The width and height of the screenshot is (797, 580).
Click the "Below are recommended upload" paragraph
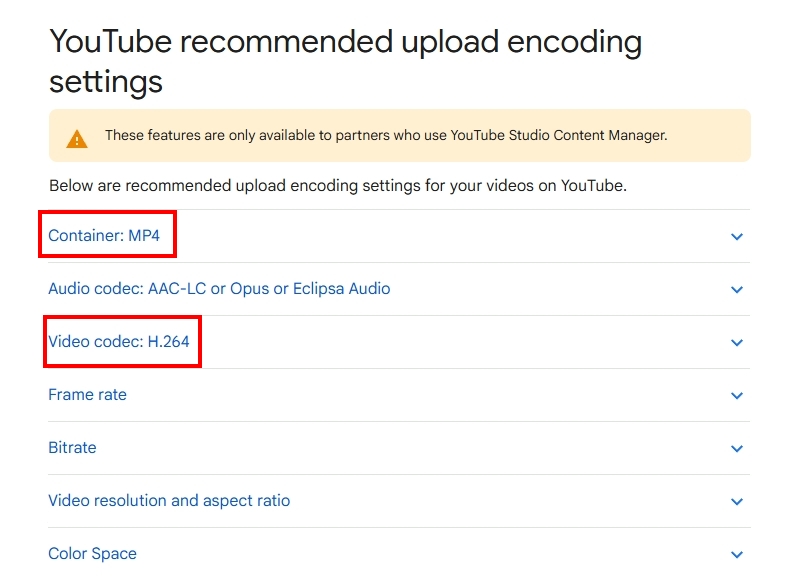[337, 186]
